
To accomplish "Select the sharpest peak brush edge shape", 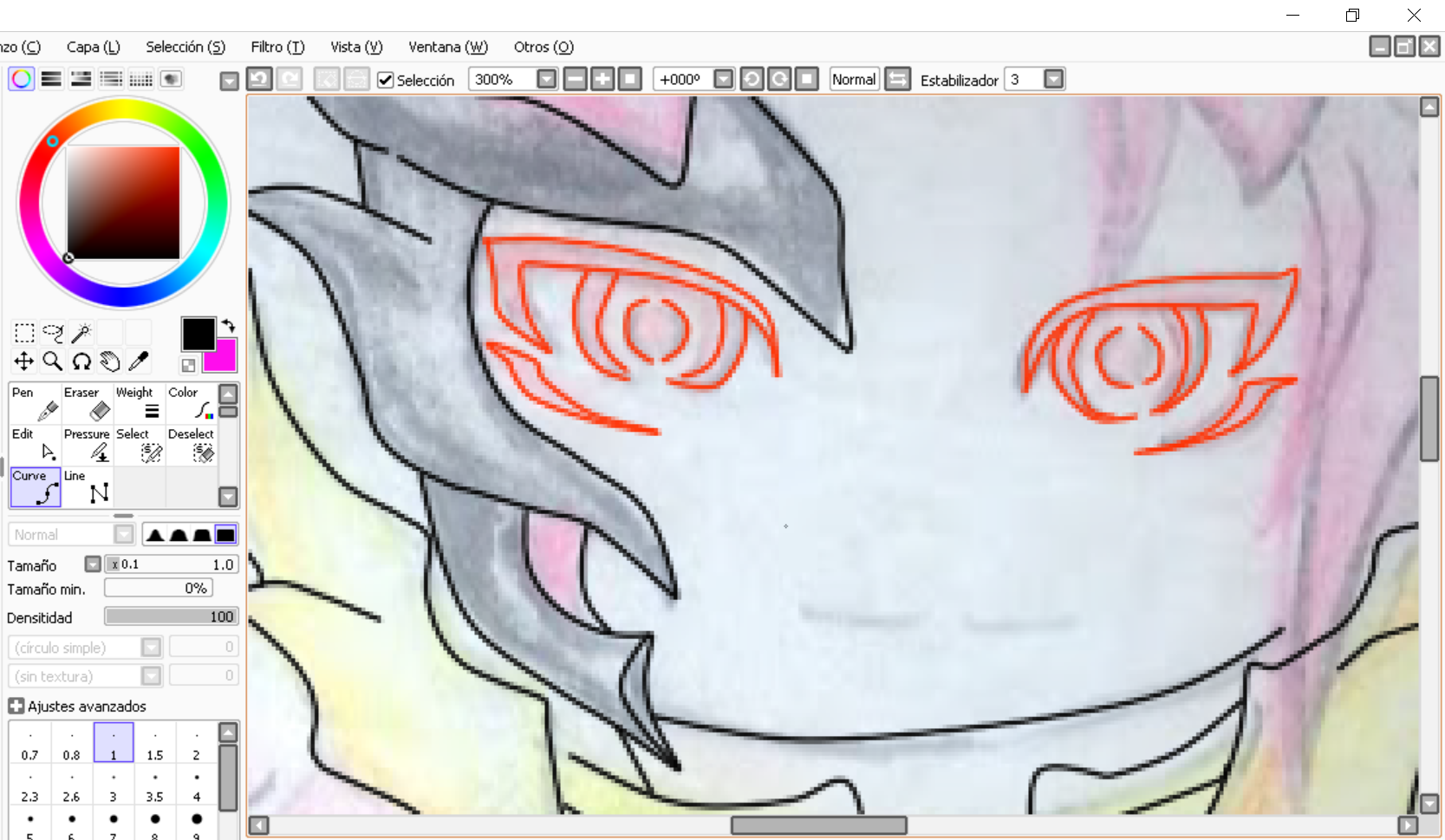I will 155,535.
